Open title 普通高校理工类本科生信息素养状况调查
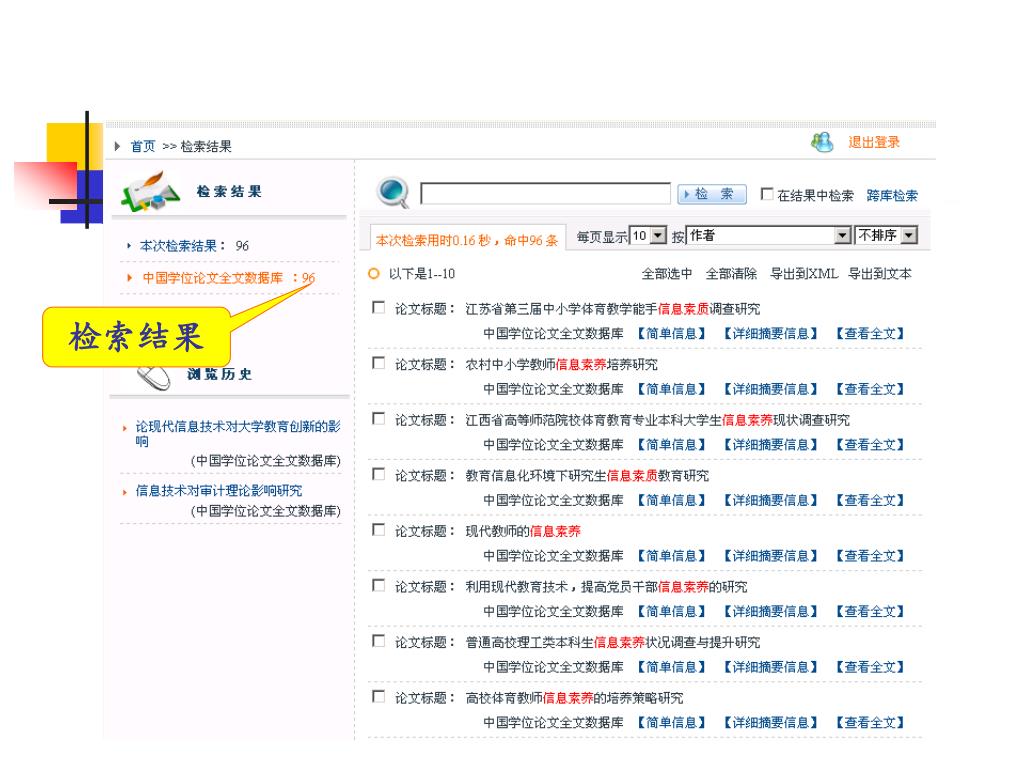Image resolution: width=1024 pixels, height=768 pixels. coord(613,642)
